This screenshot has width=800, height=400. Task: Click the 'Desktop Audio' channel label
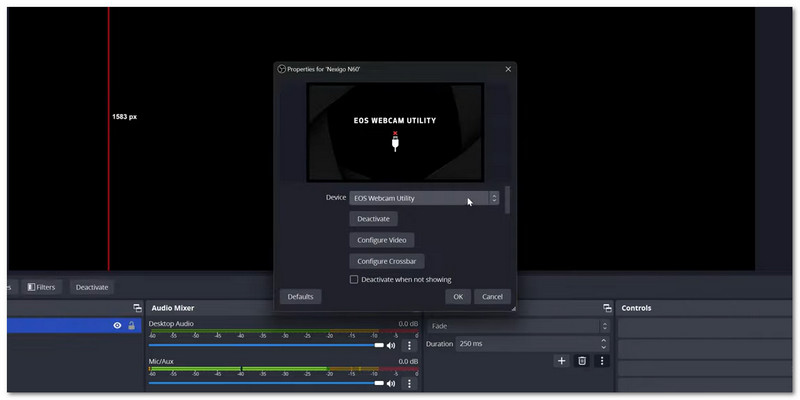pos(171,323)
